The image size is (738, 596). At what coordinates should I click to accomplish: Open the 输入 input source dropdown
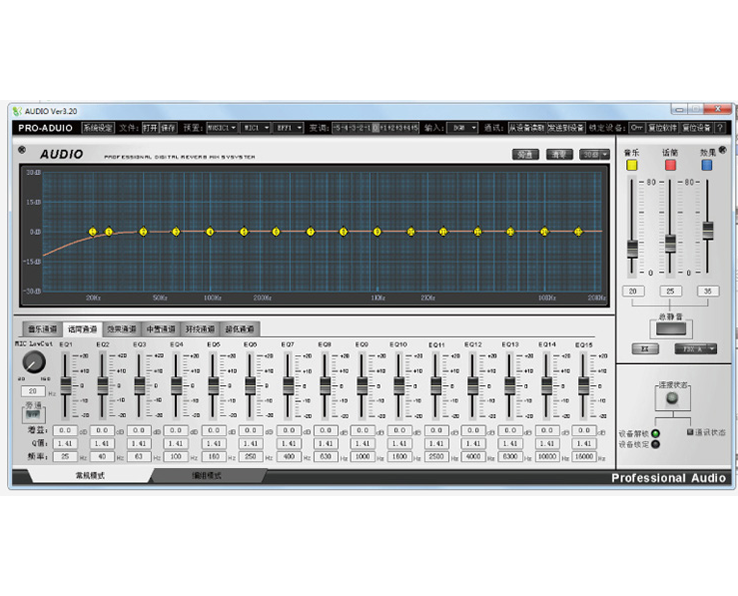pyautogui.click(x=463, y=128)
